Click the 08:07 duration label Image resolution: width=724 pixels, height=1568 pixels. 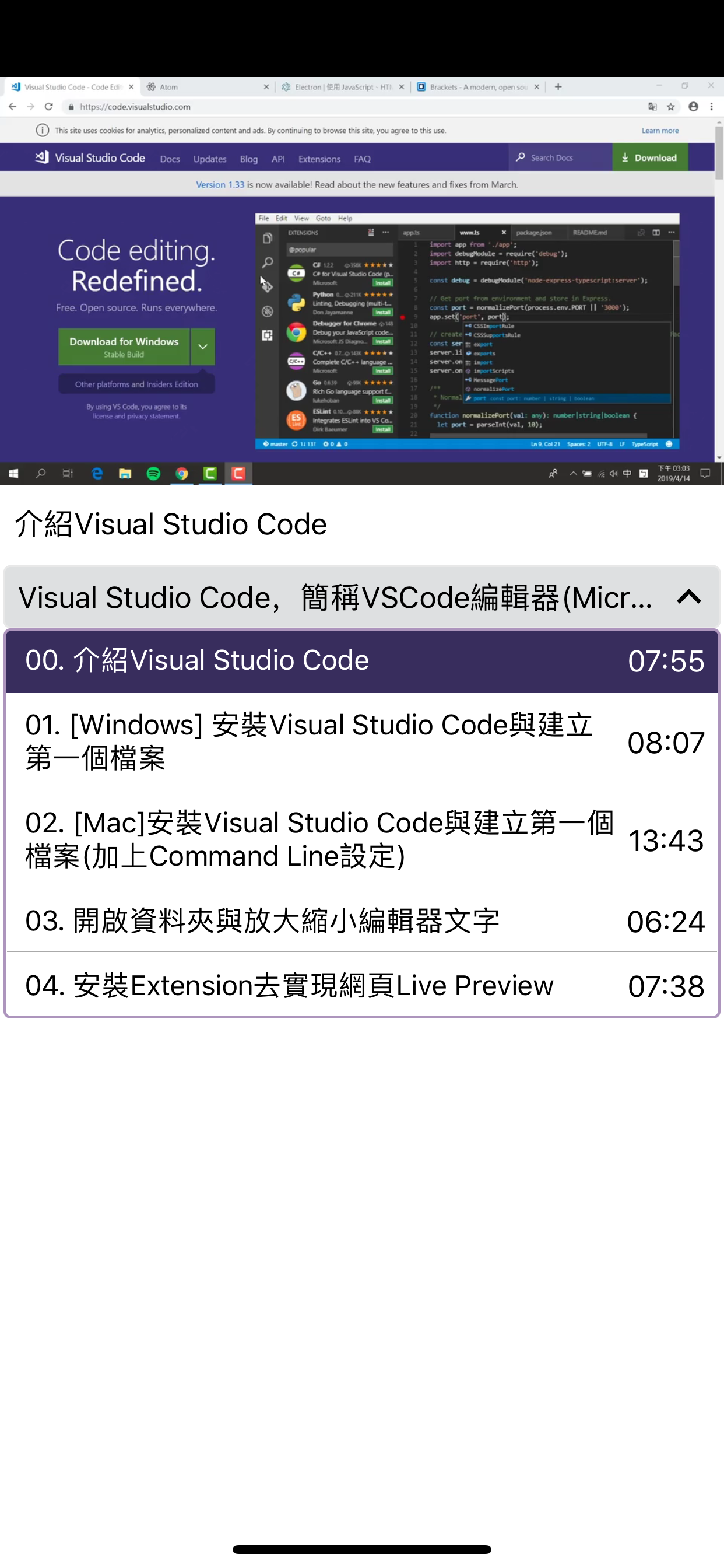pos(666,743)
